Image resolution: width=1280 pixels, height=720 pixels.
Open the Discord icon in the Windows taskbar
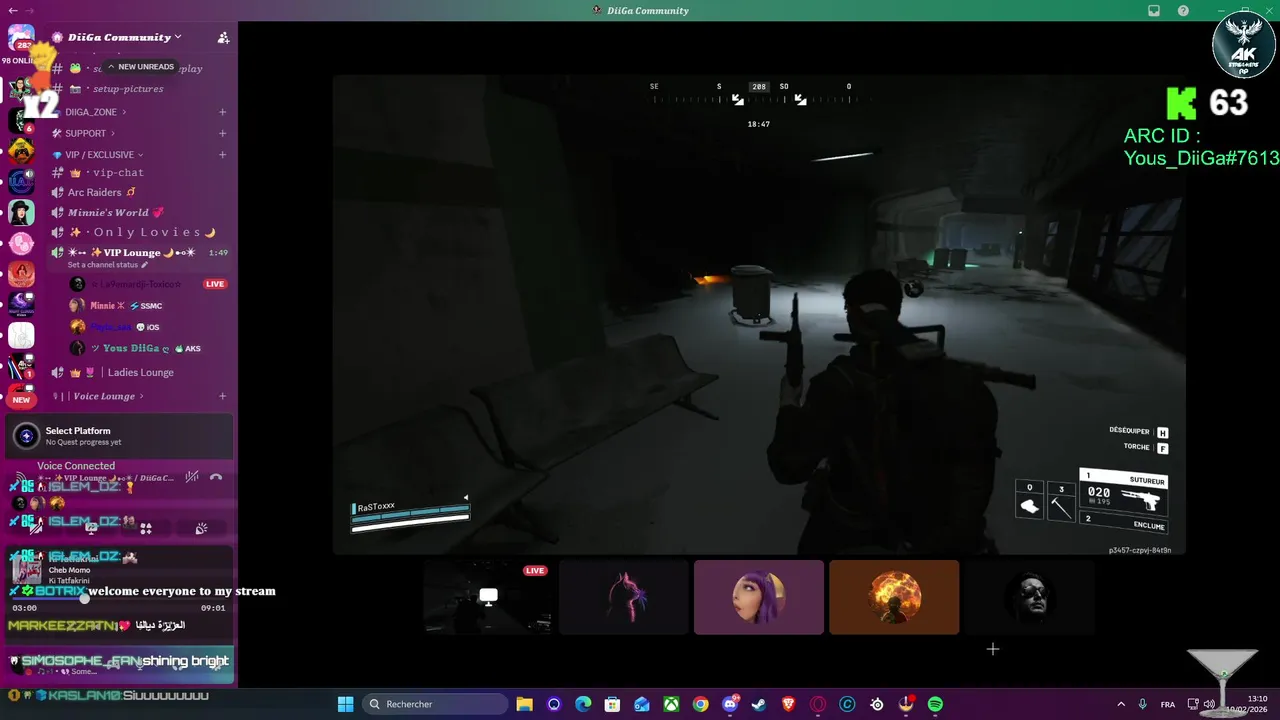pos(730,704)
